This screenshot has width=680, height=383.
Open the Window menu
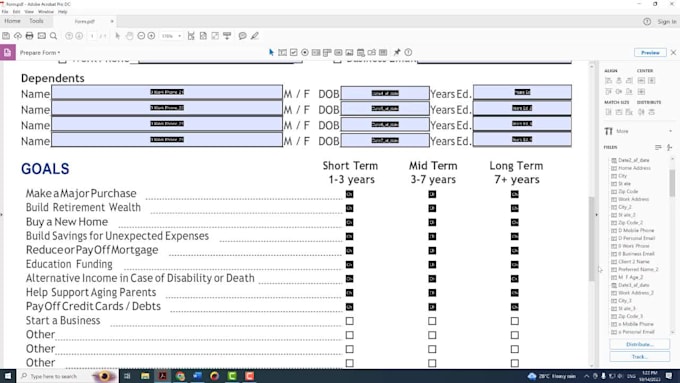(x=46, y=12)
